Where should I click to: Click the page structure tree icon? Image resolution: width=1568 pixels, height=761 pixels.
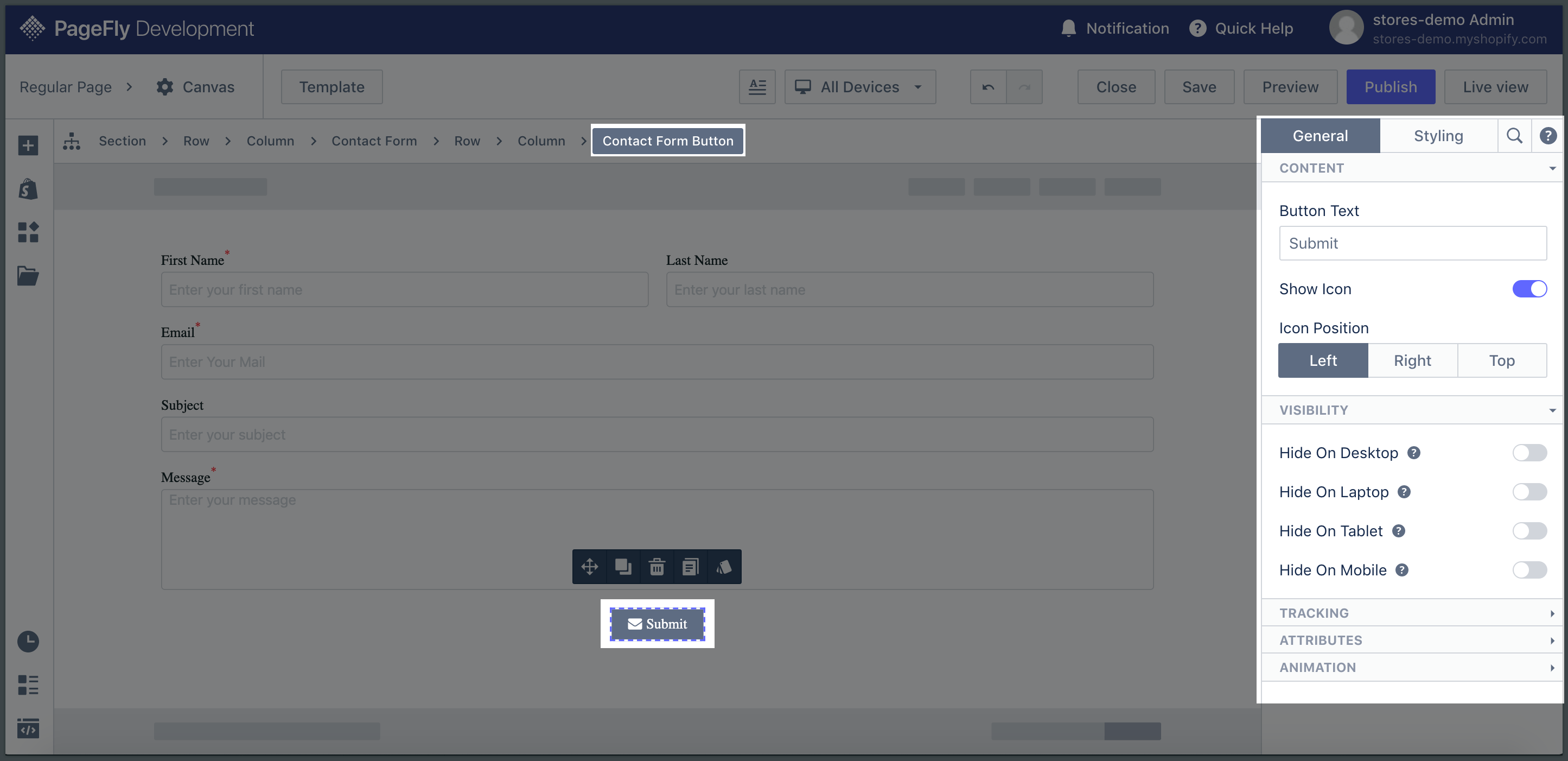click(x=72, y=141)
